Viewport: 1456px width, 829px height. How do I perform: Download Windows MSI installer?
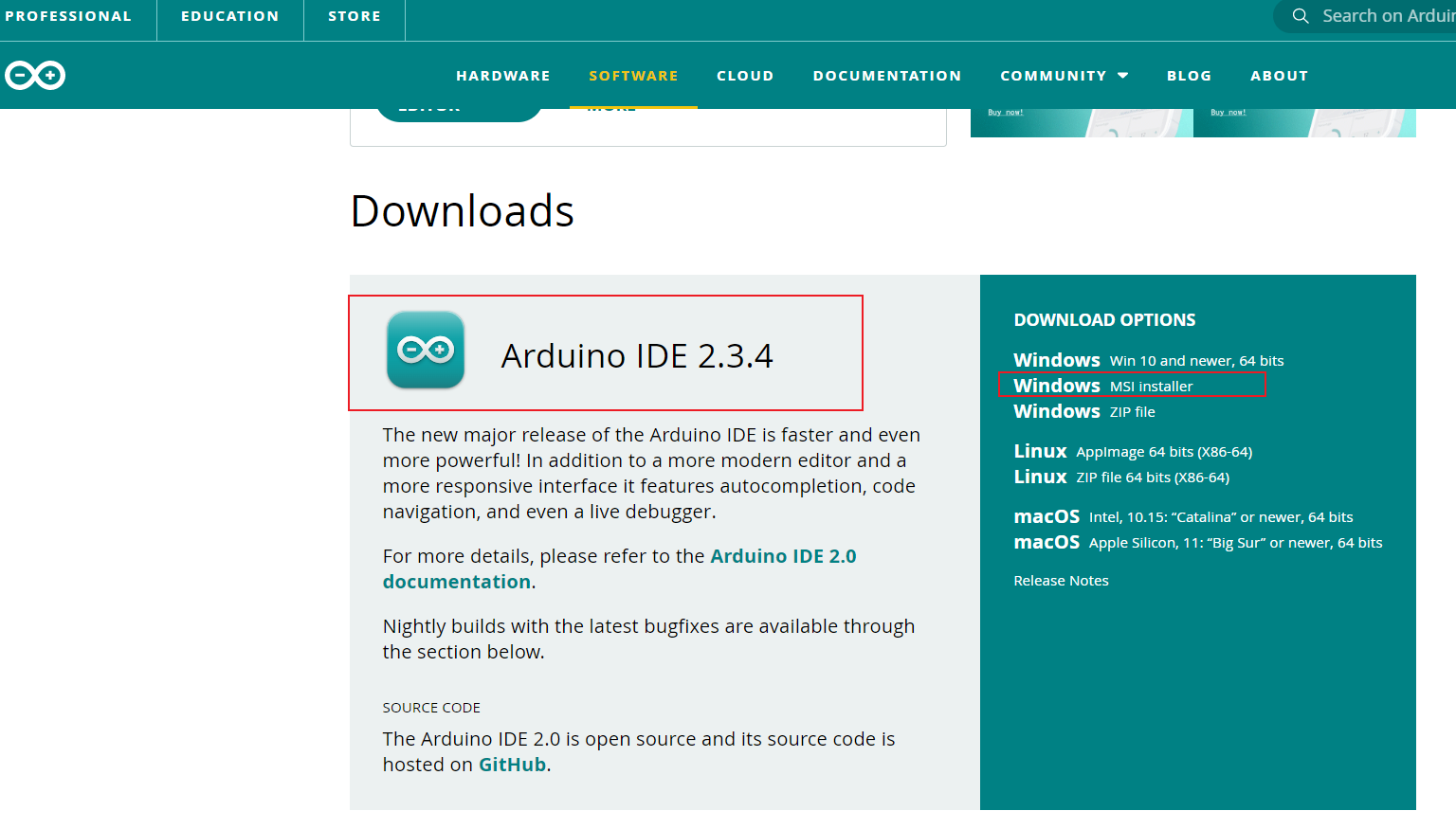(1103, 386)
